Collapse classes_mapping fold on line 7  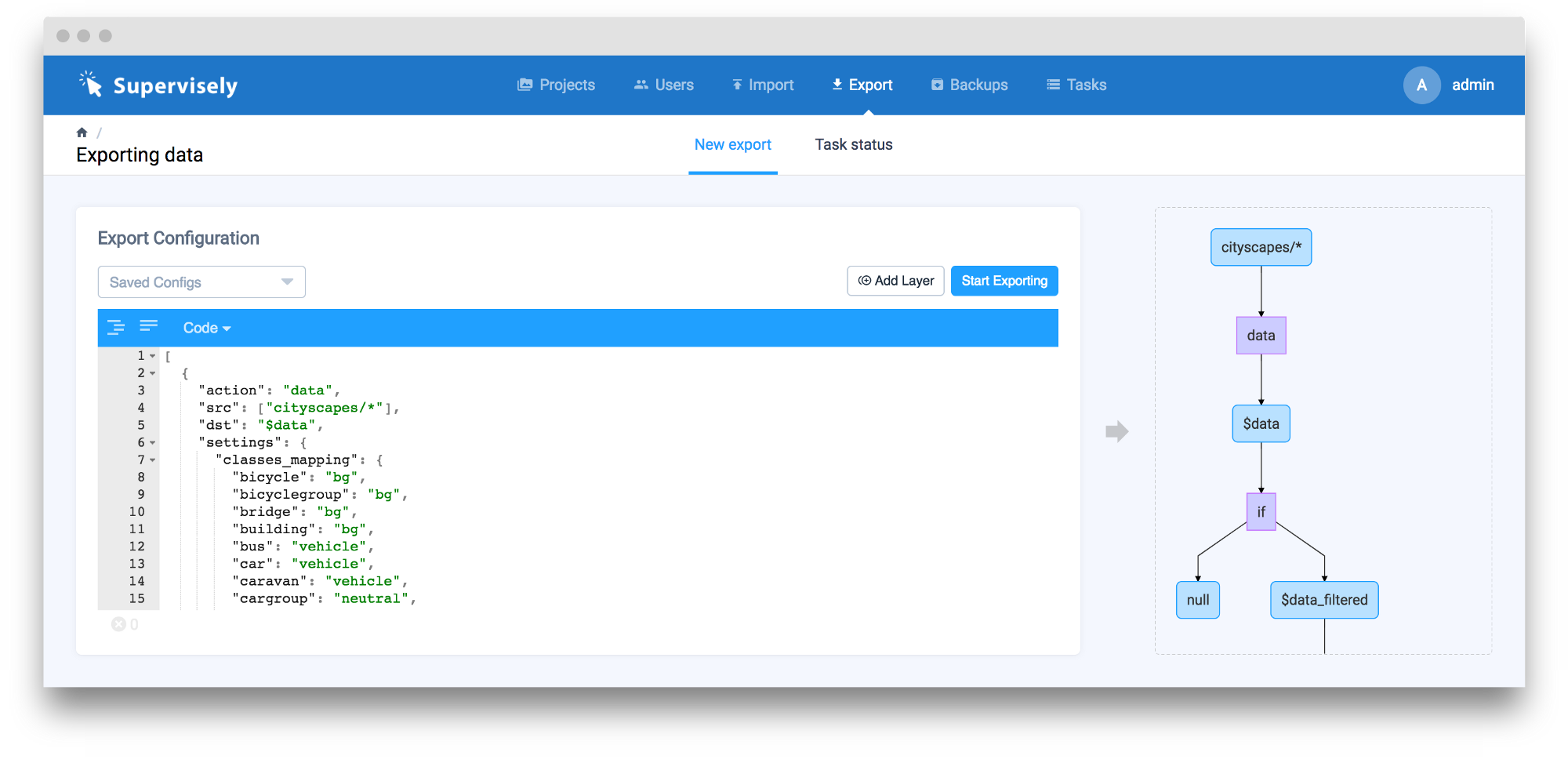[153, 460]
